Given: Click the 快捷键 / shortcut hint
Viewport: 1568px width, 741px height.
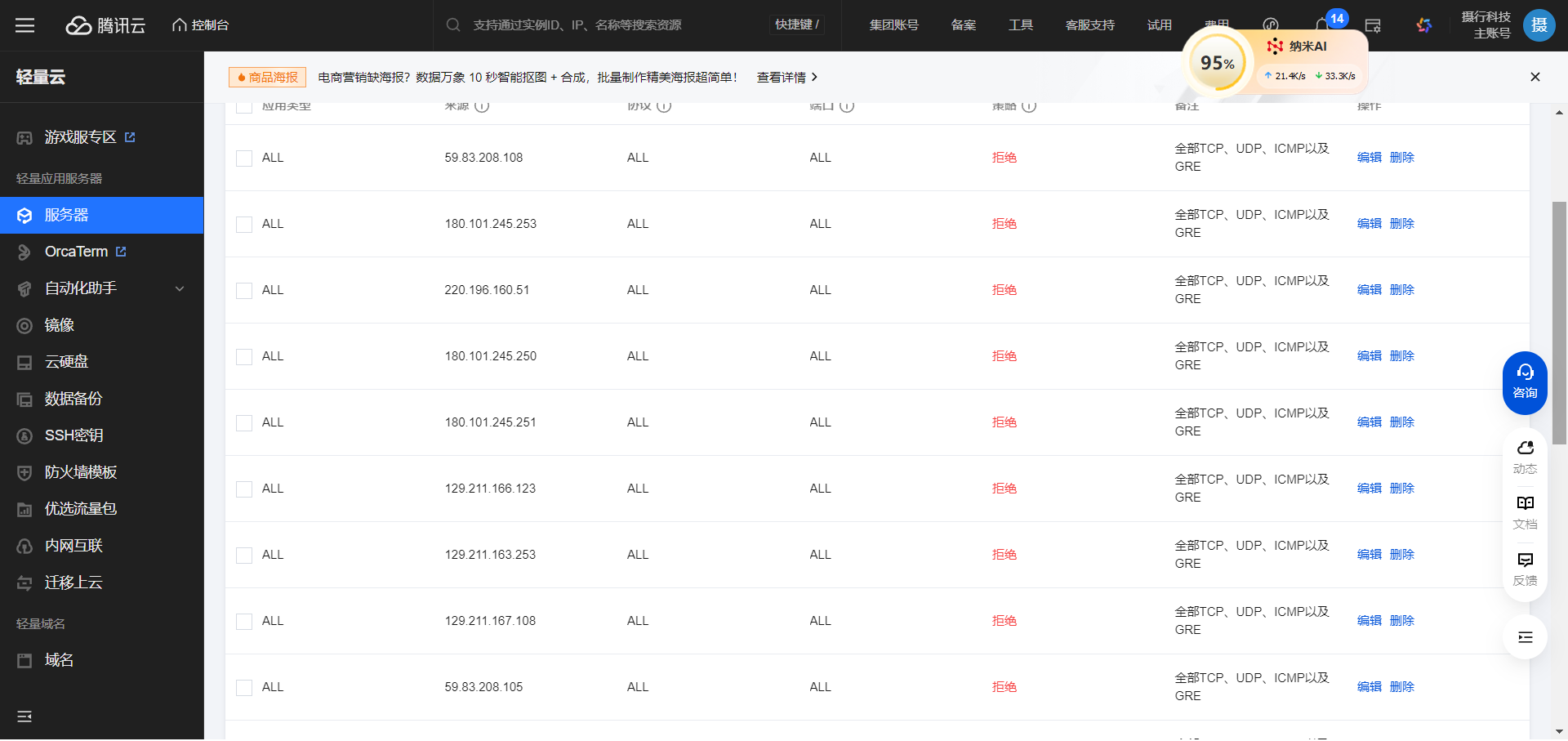Looking at the screenshot, I should pyautogui.click(x=796, y=25).
